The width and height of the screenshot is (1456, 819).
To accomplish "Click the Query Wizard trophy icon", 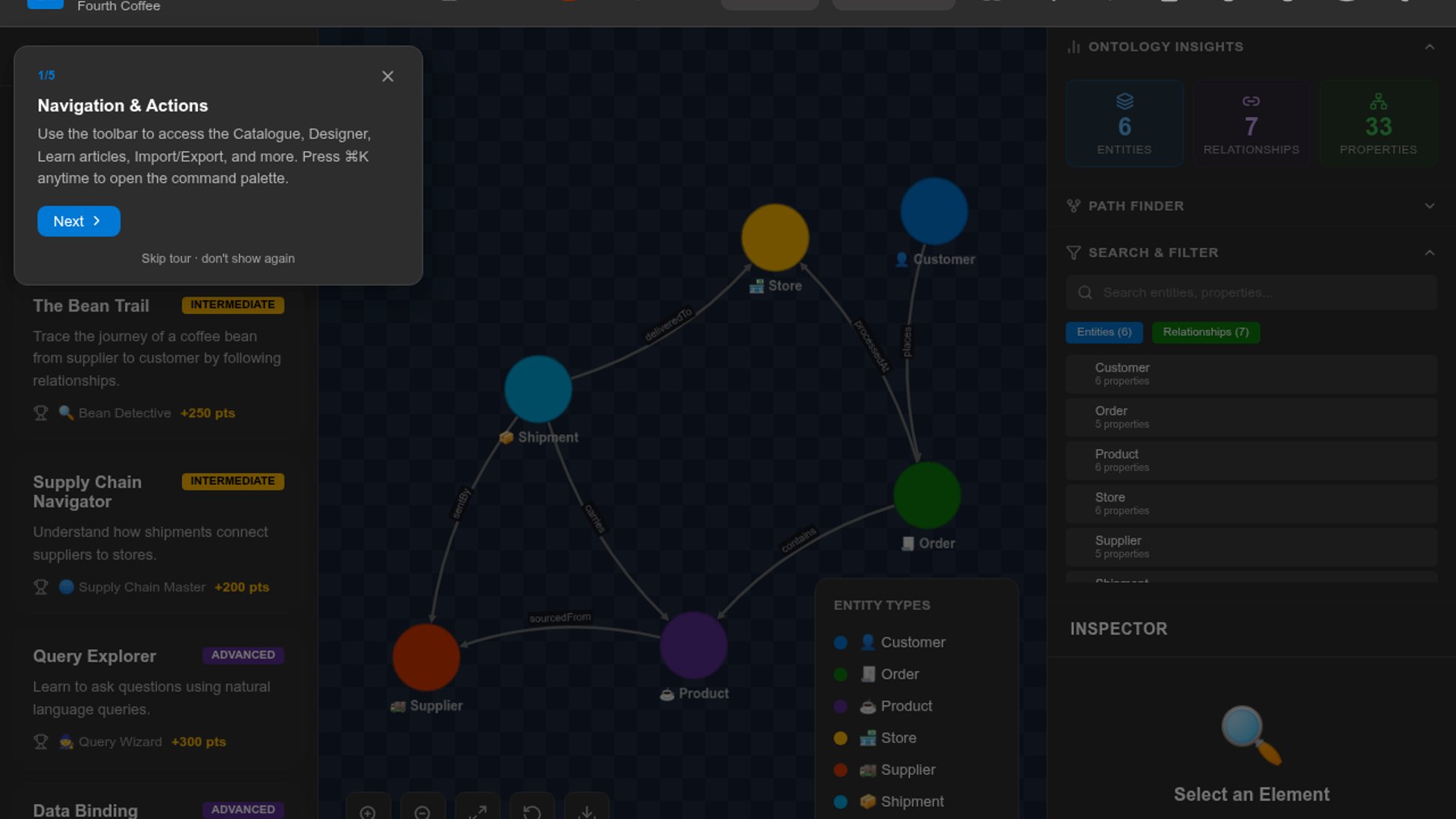I will pos(41,742).
